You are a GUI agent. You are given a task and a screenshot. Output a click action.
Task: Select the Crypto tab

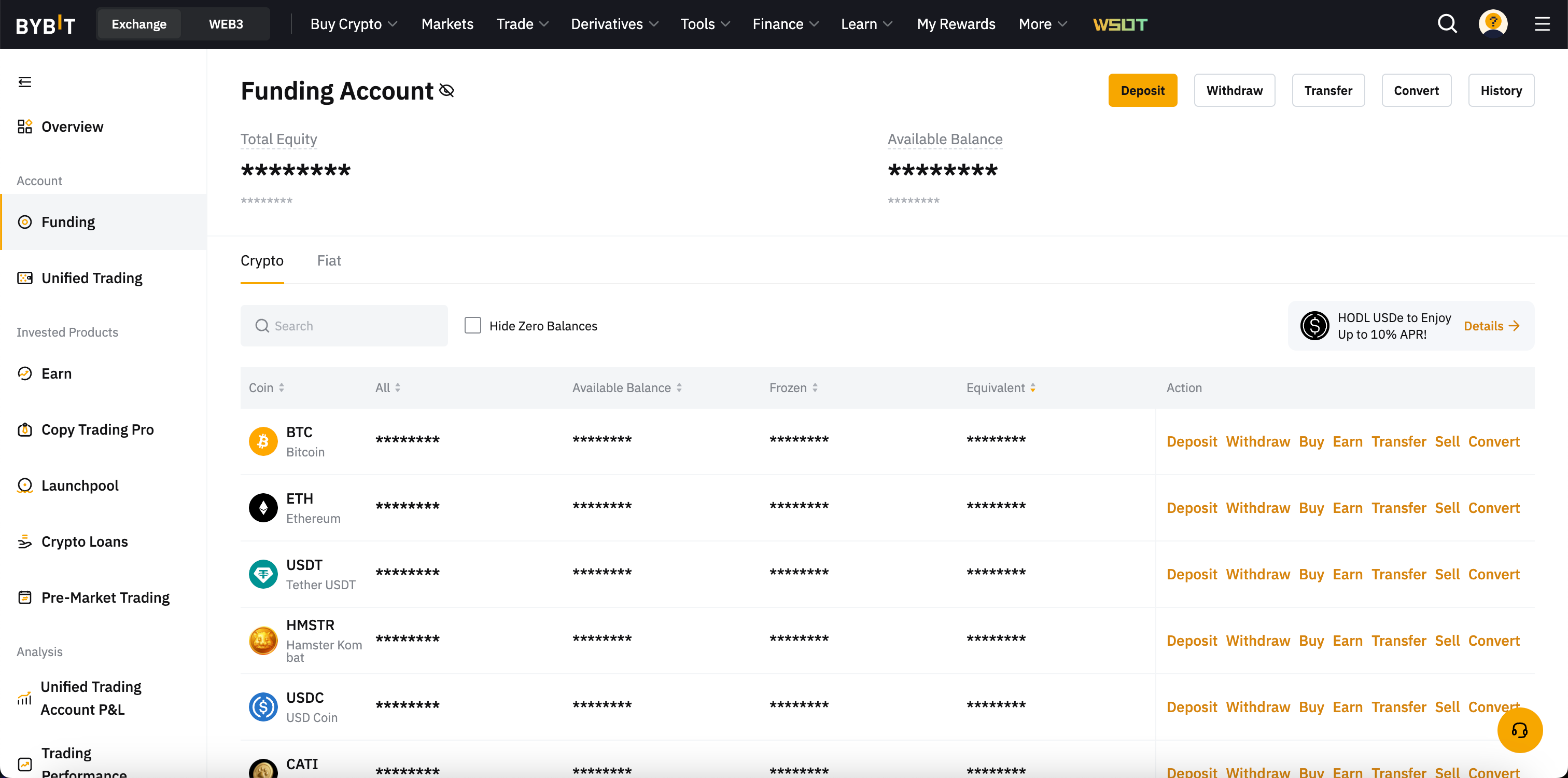[262, 261]
